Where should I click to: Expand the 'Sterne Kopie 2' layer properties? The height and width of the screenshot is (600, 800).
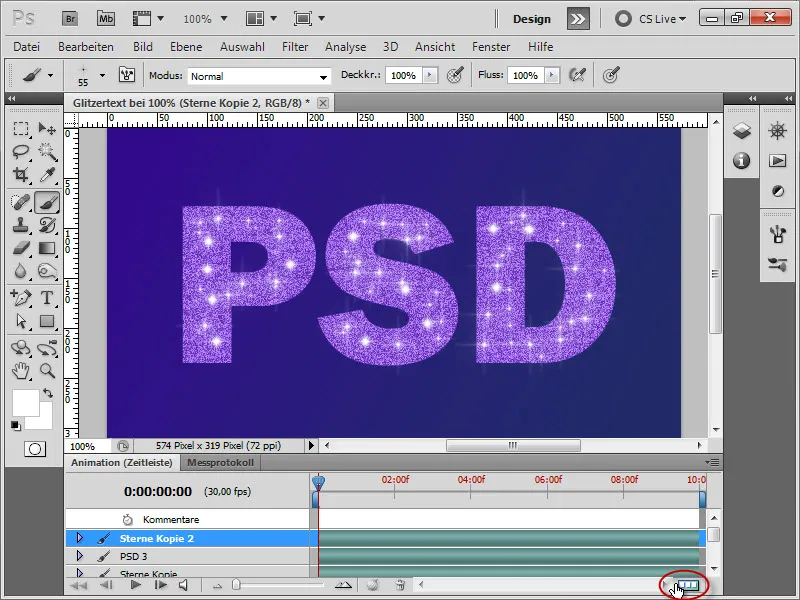[82, 537]
